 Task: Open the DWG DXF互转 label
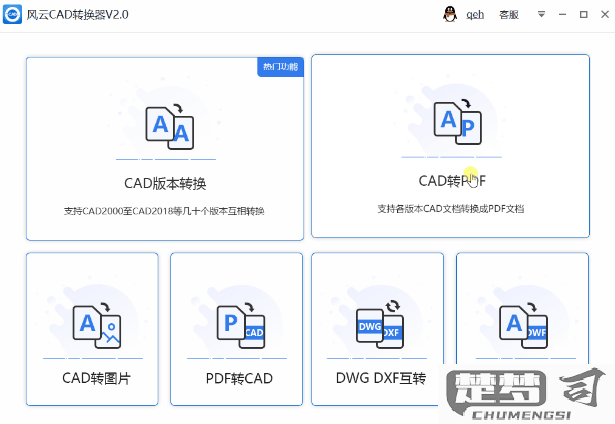tap(381, 378)
